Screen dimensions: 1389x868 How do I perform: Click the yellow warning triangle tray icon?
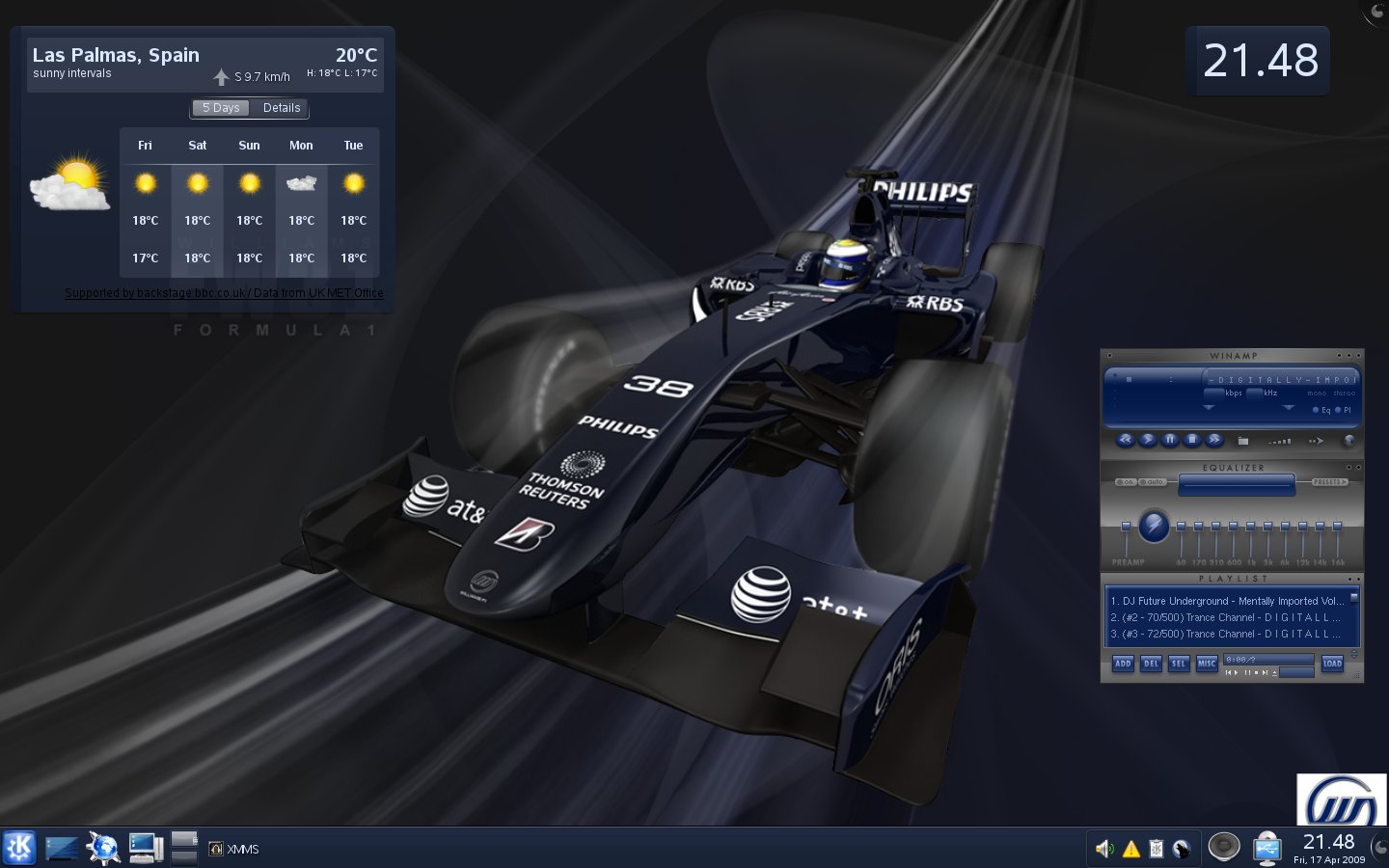click(1130, 849)
